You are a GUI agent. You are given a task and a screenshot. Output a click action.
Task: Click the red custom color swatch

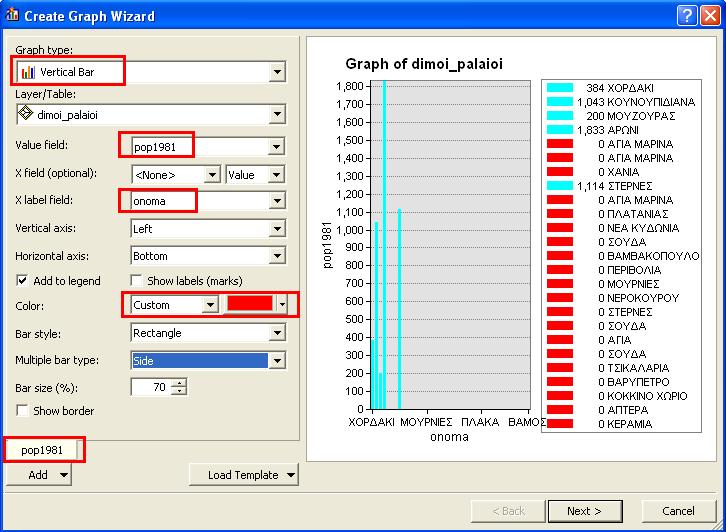250,304
